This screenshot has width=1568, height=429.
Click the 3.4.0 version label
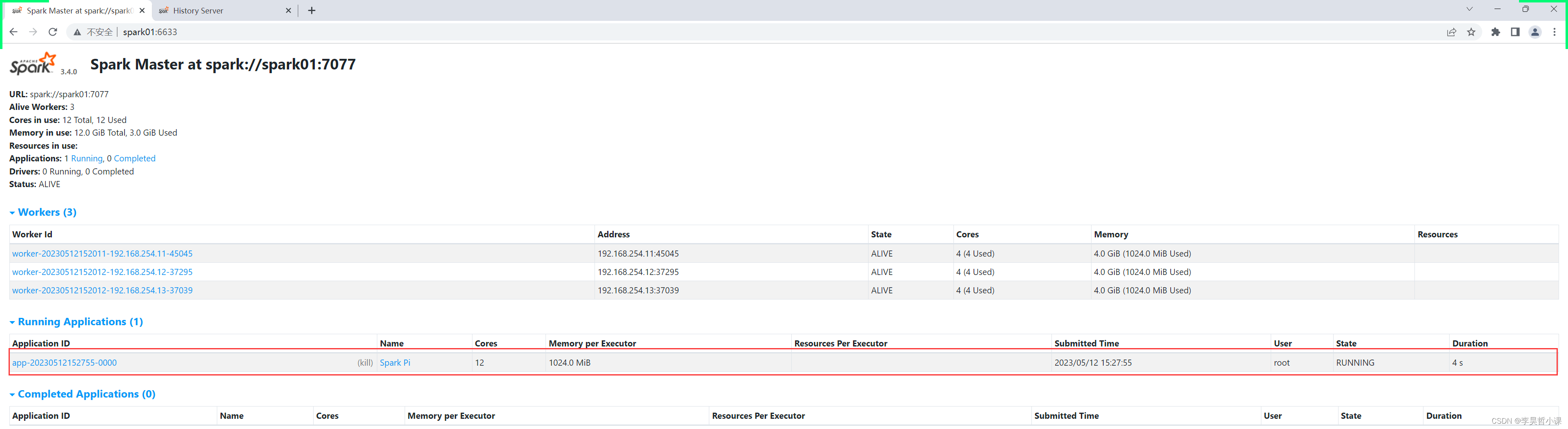tap(69, 72)
